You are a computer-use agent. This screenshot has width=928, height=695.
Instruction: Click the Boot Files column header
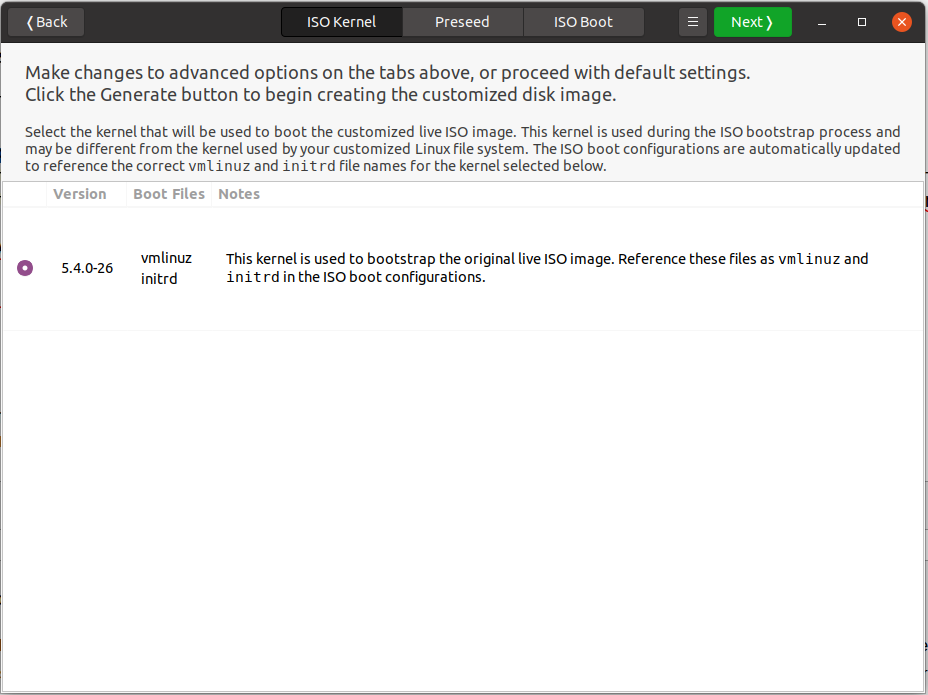[169, 194]
